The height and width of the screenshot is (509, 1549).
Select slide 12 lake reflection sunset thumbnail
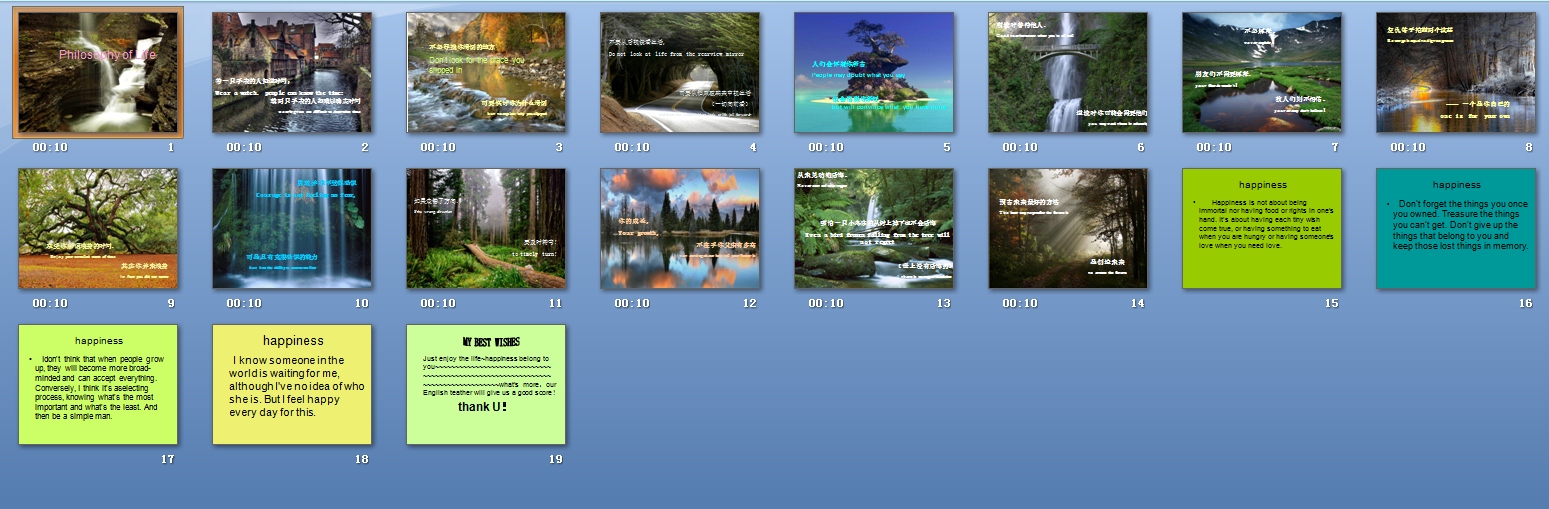[680, 228]
